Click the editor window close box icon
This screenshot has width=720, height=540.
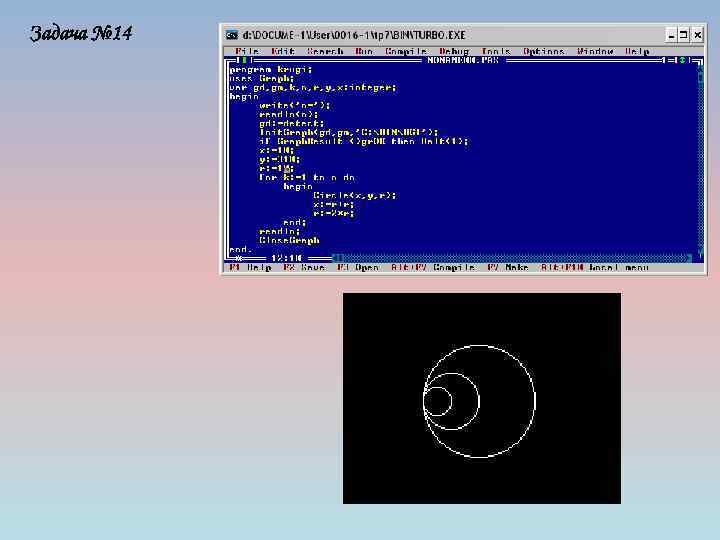(x=244, y=60)
